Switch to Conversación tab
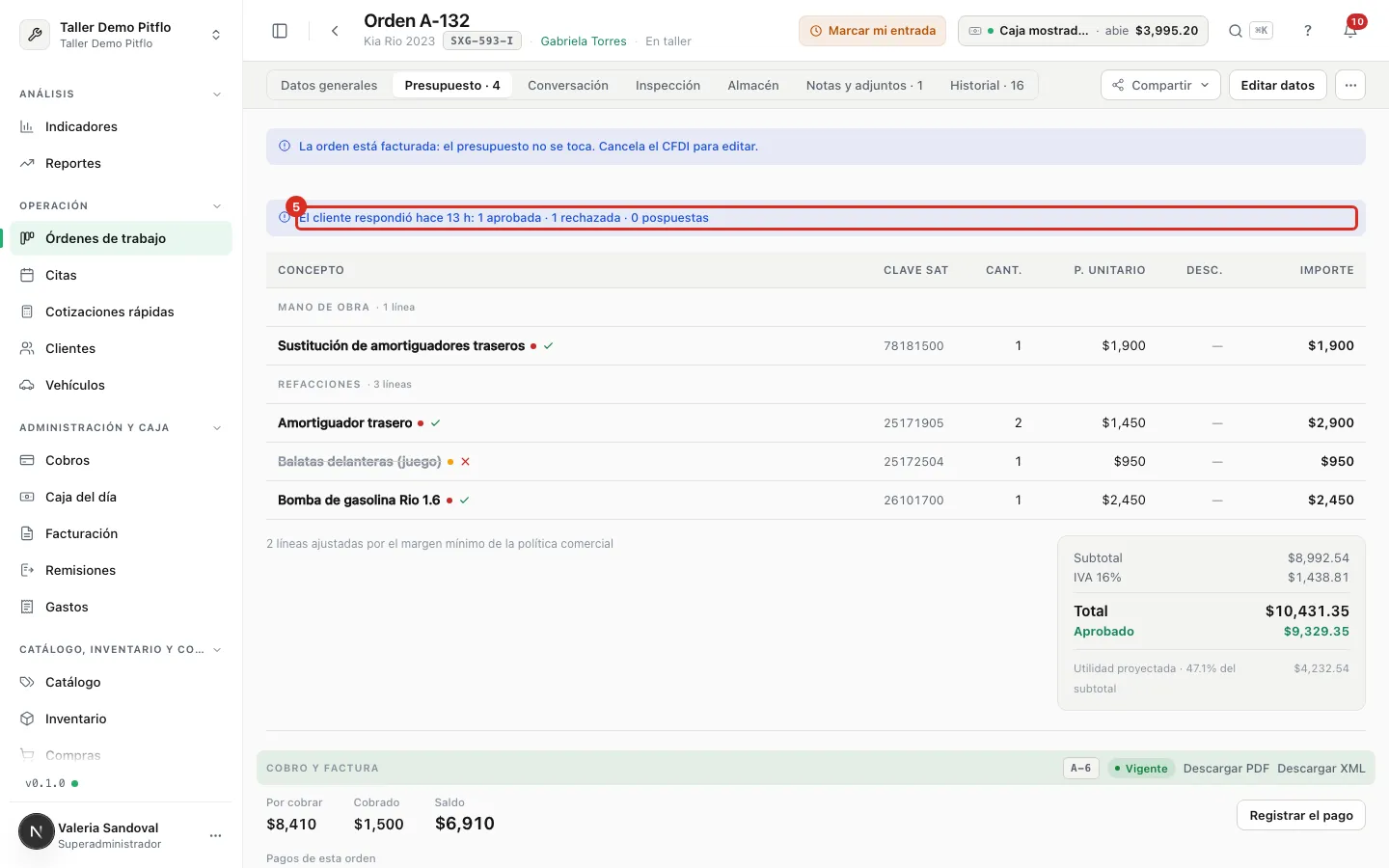This screenshot has height=868, width=1389. (568, 85)
